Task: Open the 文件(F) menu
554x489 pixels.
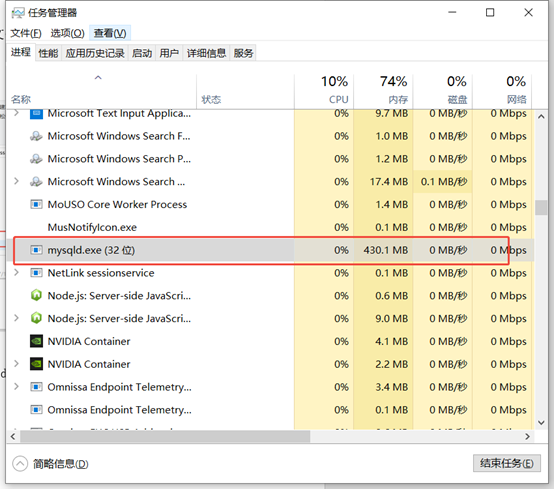Action: [26, 33]
